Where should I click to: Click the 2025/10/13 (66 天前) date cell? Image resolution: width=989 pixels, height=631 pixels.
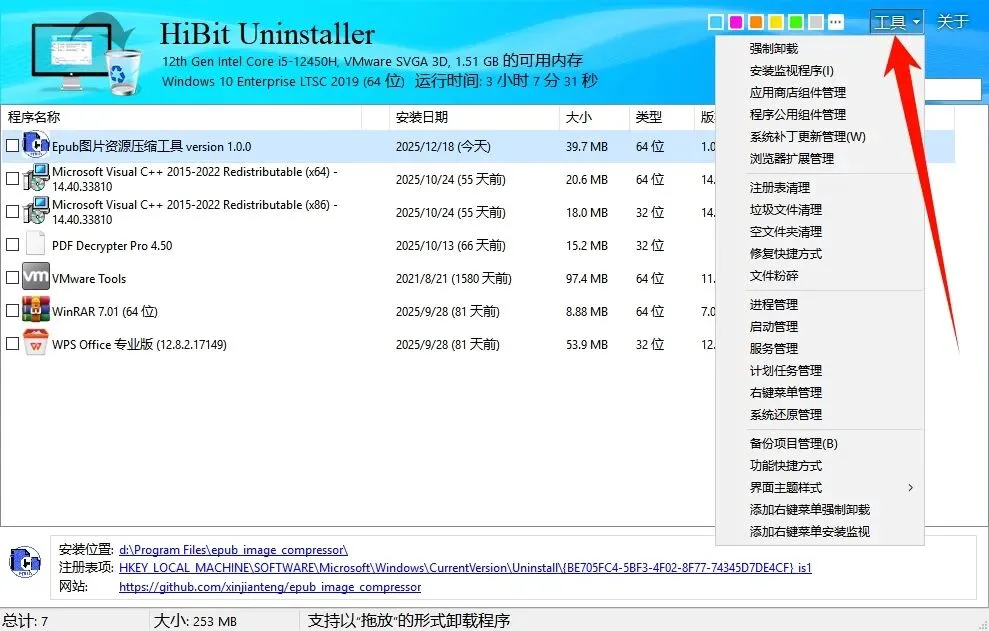click(x=450, y=245)
